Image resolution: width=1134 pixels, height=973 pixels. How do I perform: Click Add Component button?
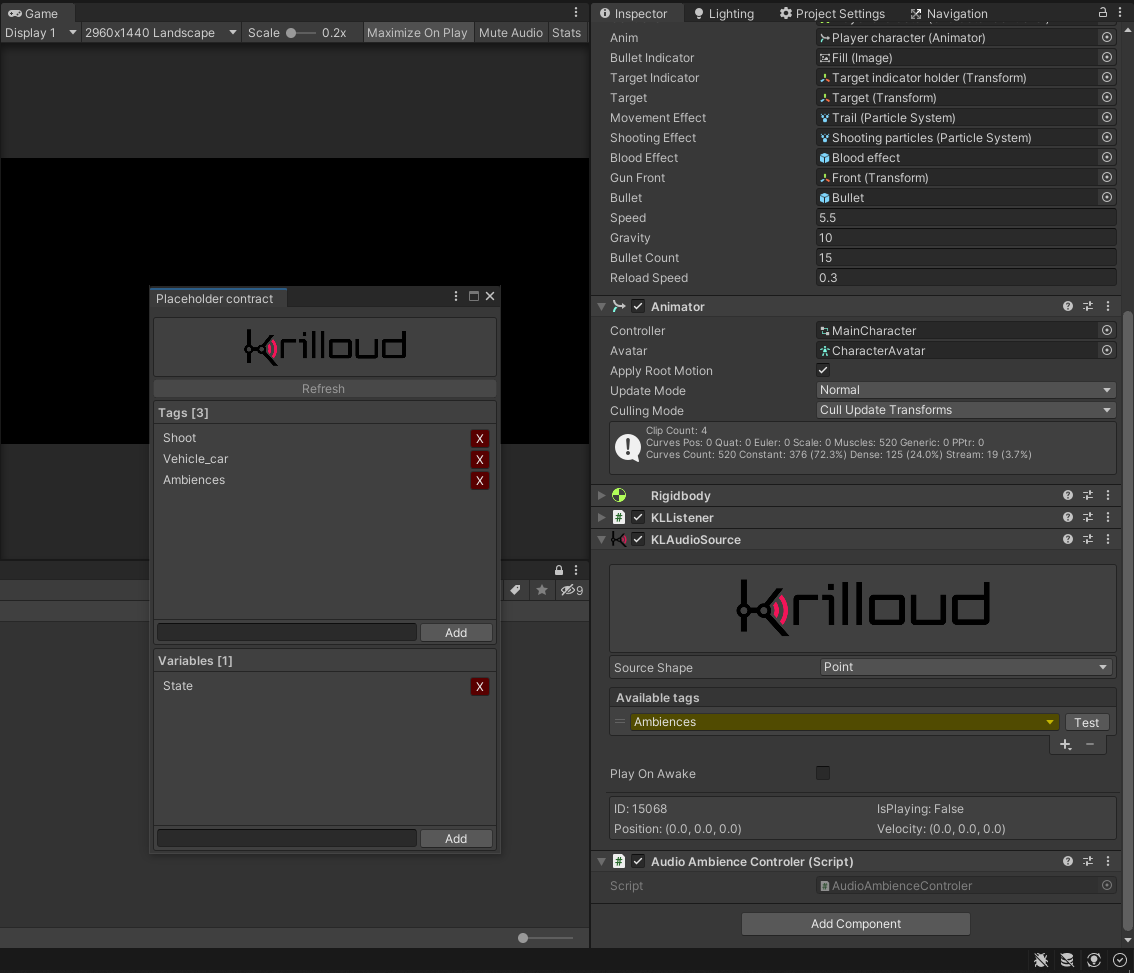point(856,924)
